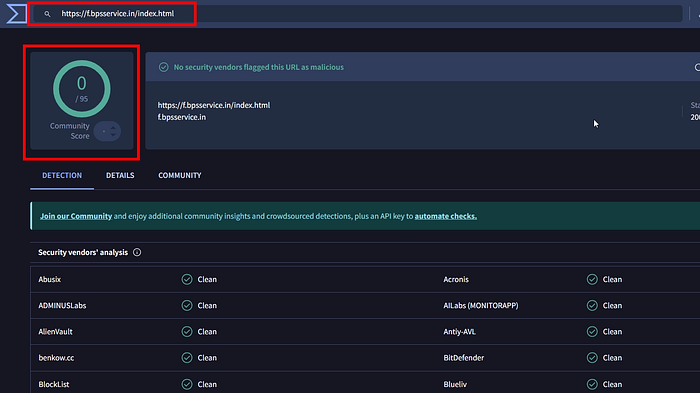Select the ADMINUSLabs vendor name

(x=62, y=305)
